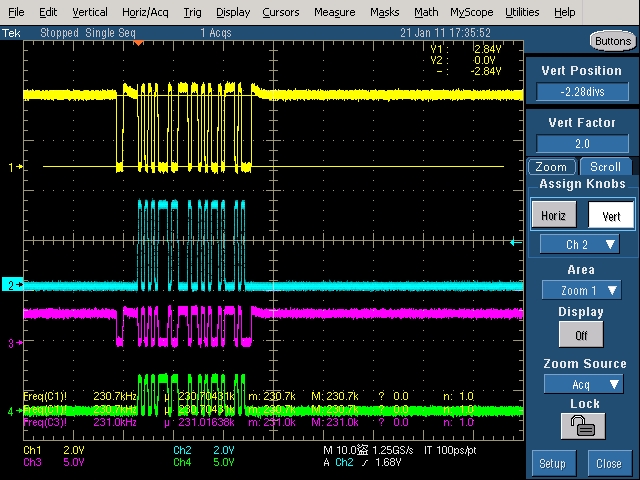This screenshot has width=640, height=480.
Task: Open the File menu
Action: click(x=16, y=12)
